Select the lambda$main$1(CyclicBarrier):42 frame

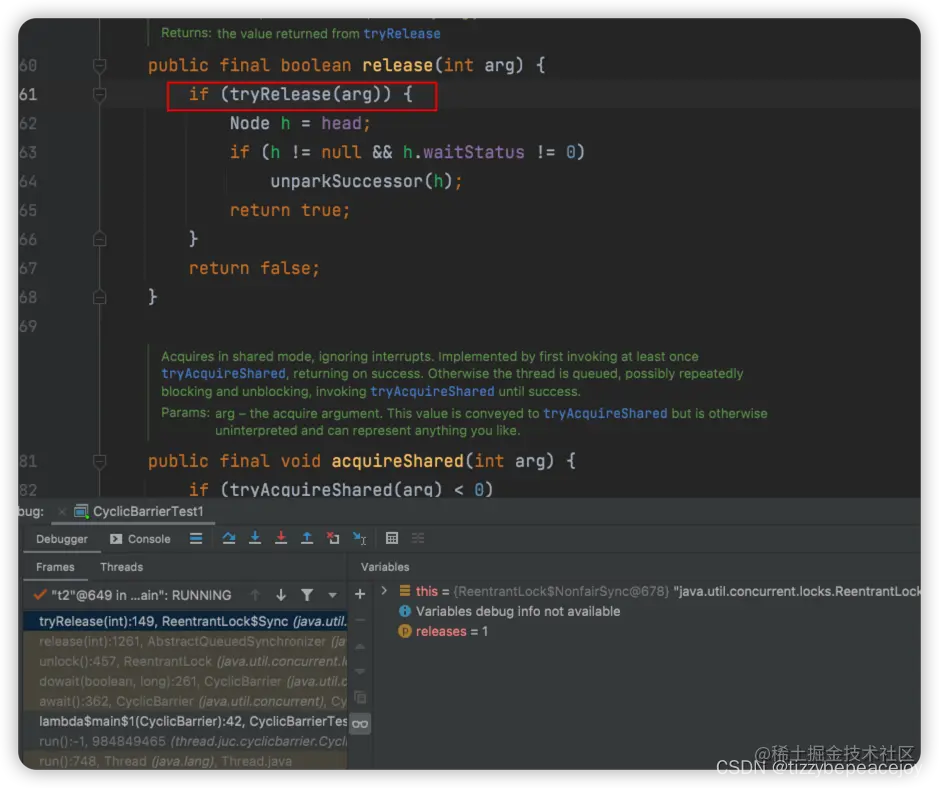(186, 721)
